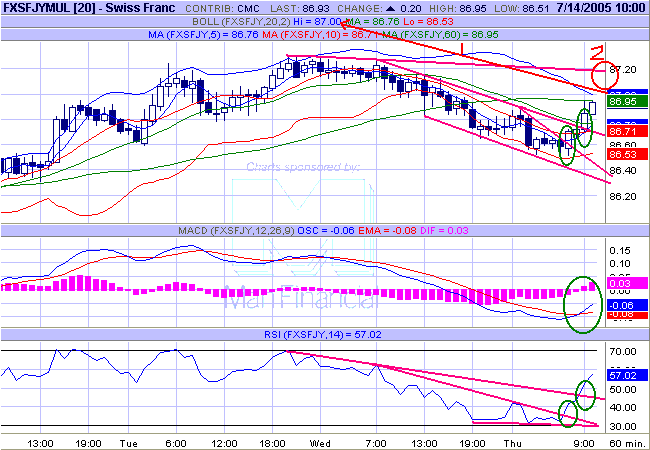
Task: Click the Wed label on time axis
Action: [320, 444]
